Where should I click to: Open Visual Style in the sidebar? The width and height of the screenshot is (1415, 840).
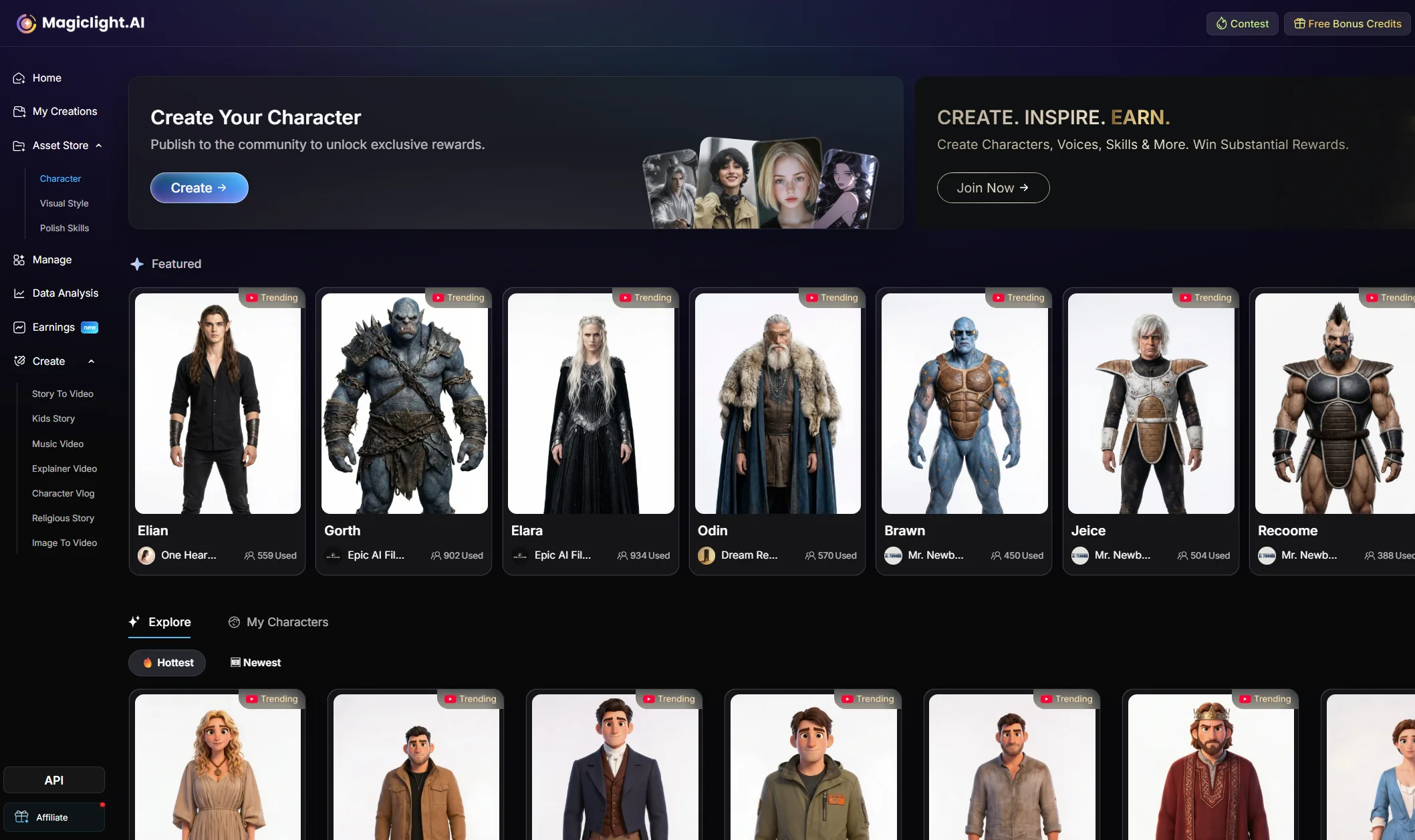coord(64,204)
